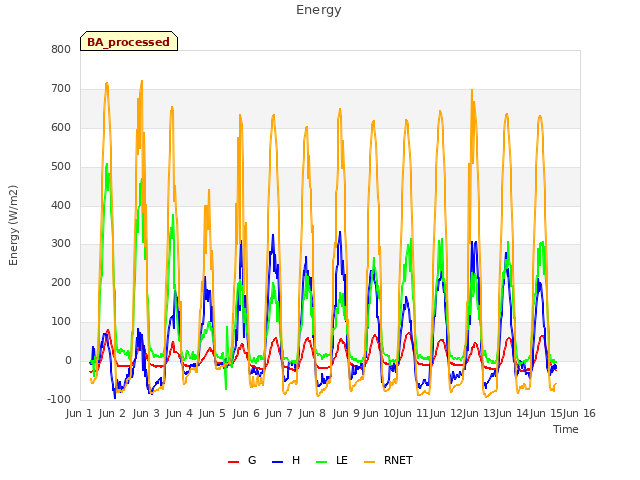Click the Jun 5 x-axis tick label
Screen dimensions: 640x480
(212, 413)
